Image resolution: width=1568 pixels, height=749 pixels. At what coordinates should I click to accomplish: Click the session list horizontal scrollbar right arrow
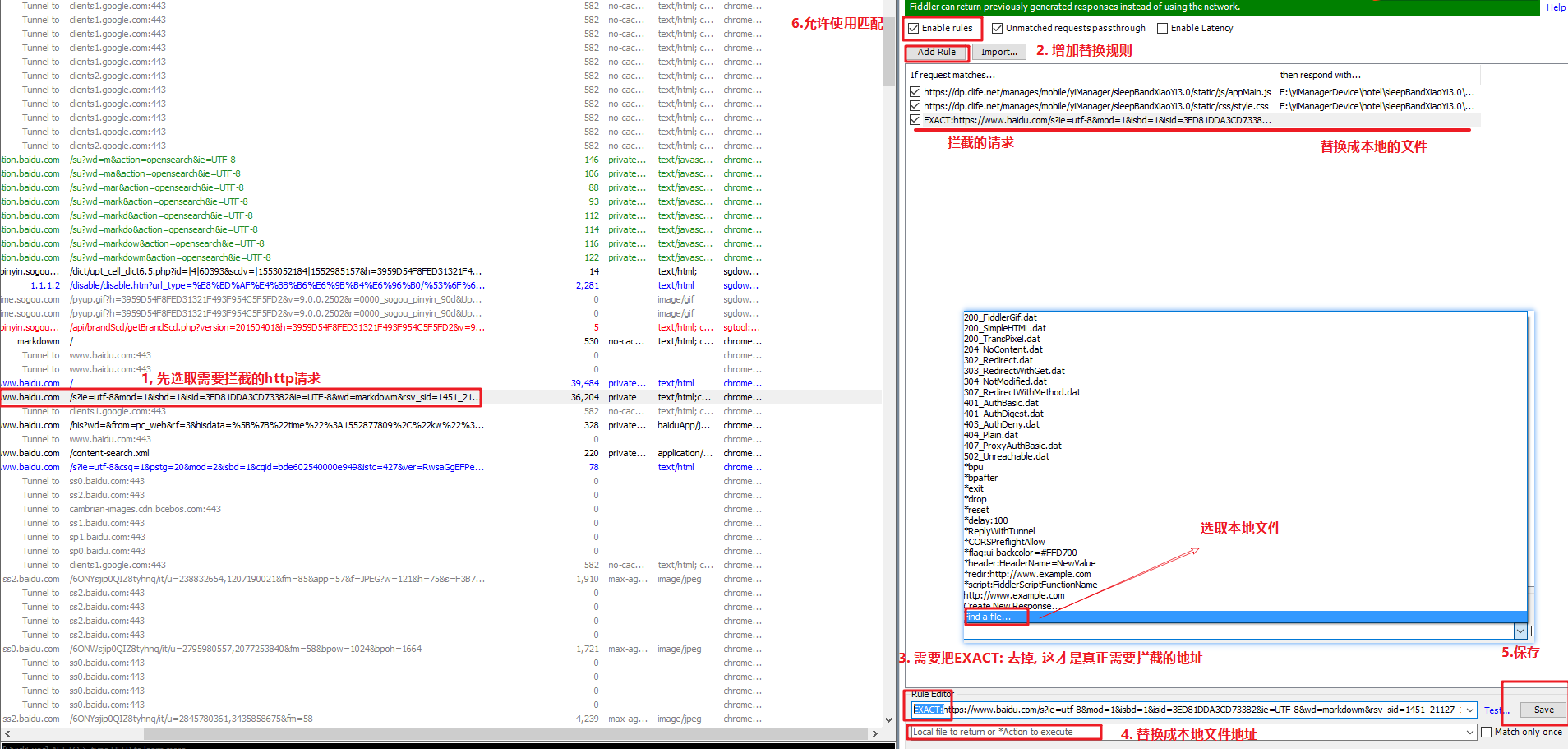click(x=875, y=733)
